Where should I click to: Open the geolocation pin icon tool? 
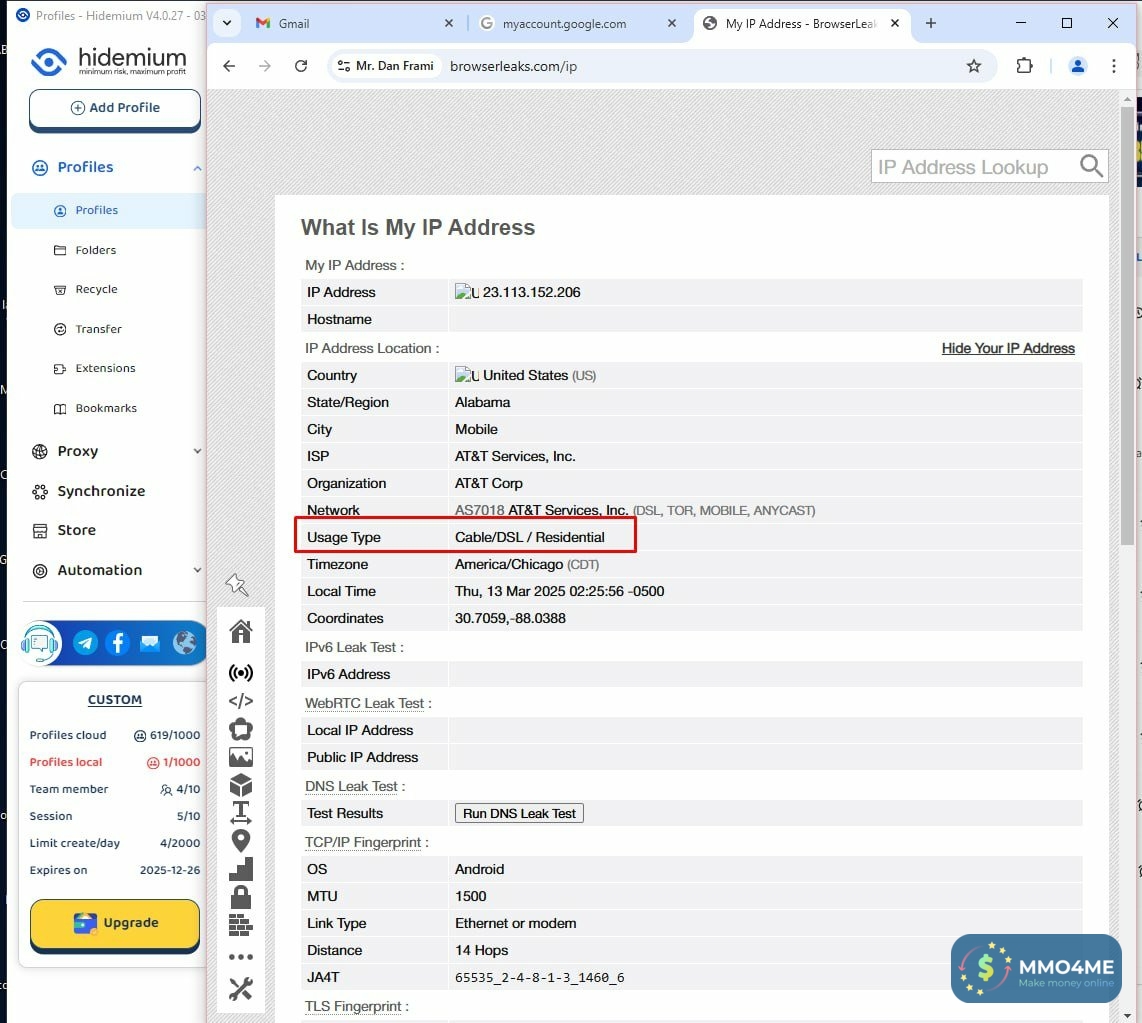[240, 841]
